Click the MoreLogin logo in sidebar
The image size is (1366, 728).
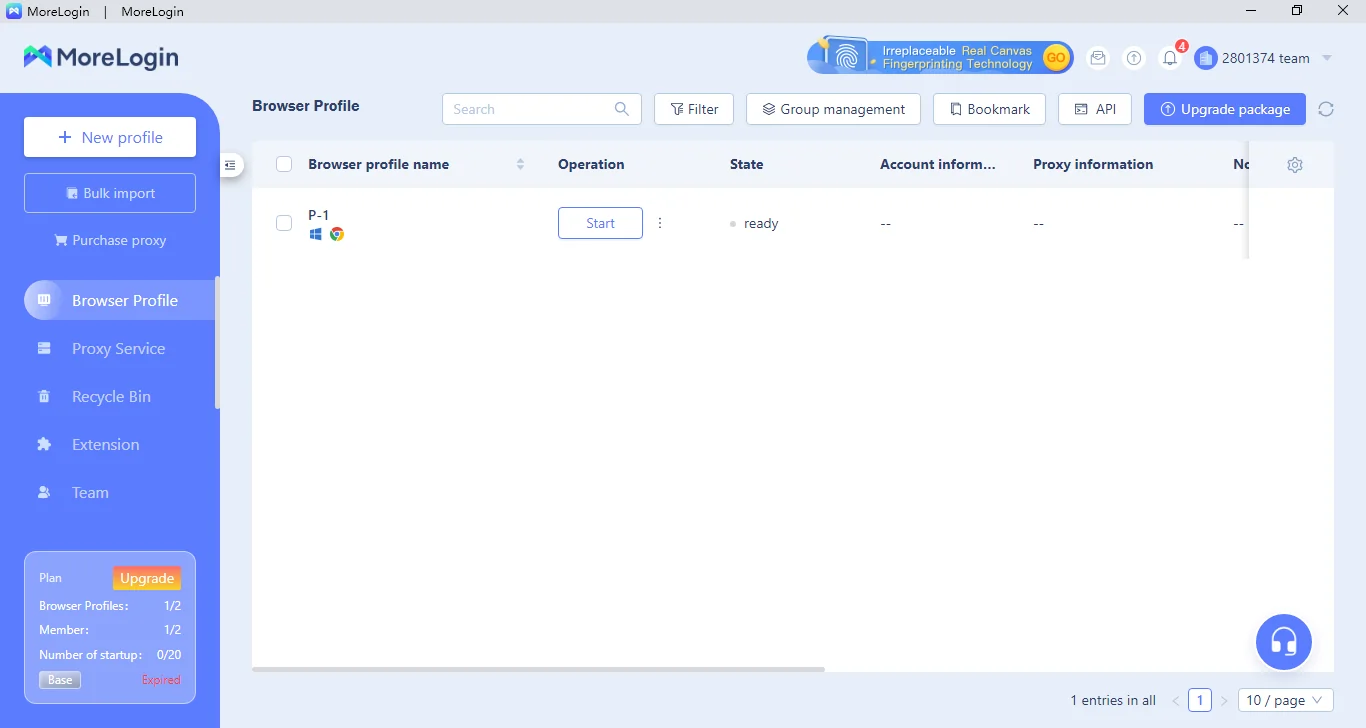click(101, 57)
